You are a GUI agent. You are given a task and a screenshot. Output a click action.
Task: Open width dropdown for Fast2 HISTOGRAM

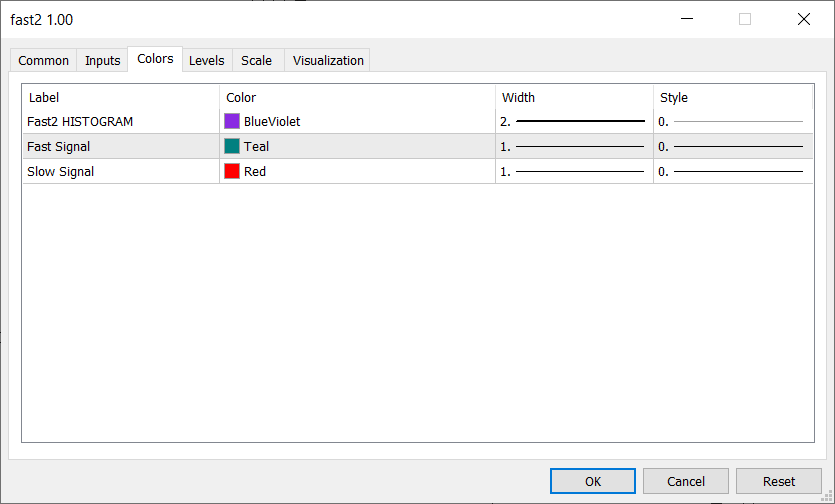point(574,121)
